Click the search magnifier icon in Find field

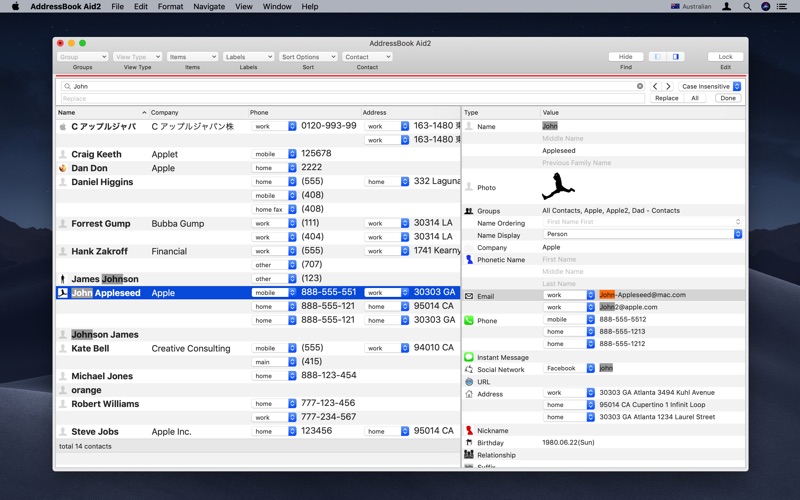[x=67, y=86]
